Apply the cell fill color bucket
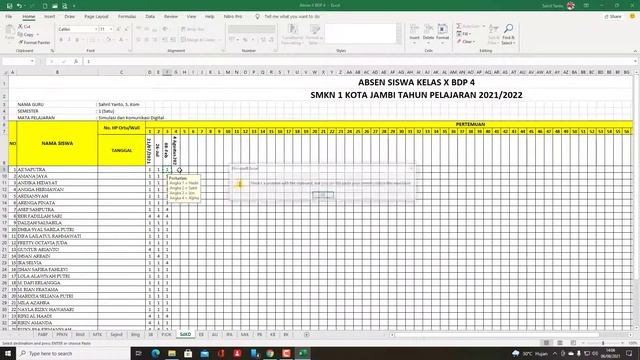Viewport: 640px width, 360px height. 108,40
